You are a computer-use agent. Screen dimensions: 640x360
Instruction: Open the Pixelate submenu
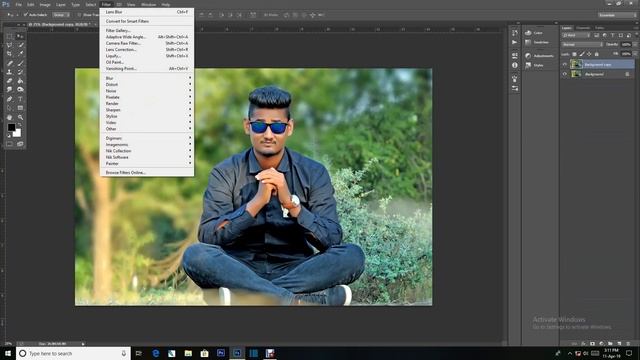[147, 97]
